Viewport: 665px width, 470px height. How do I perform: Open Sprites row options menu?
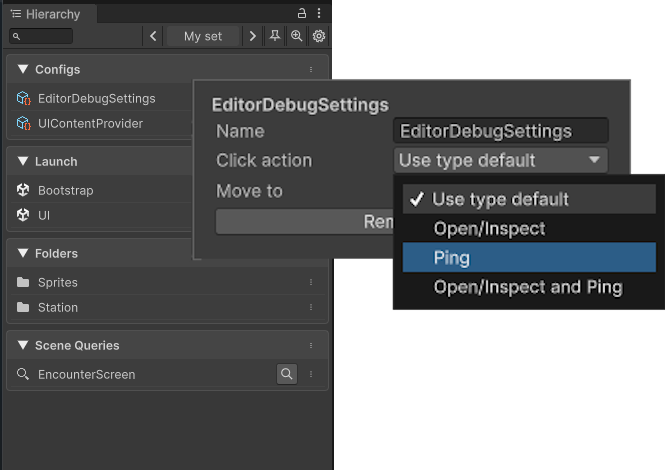pos(311,282)
